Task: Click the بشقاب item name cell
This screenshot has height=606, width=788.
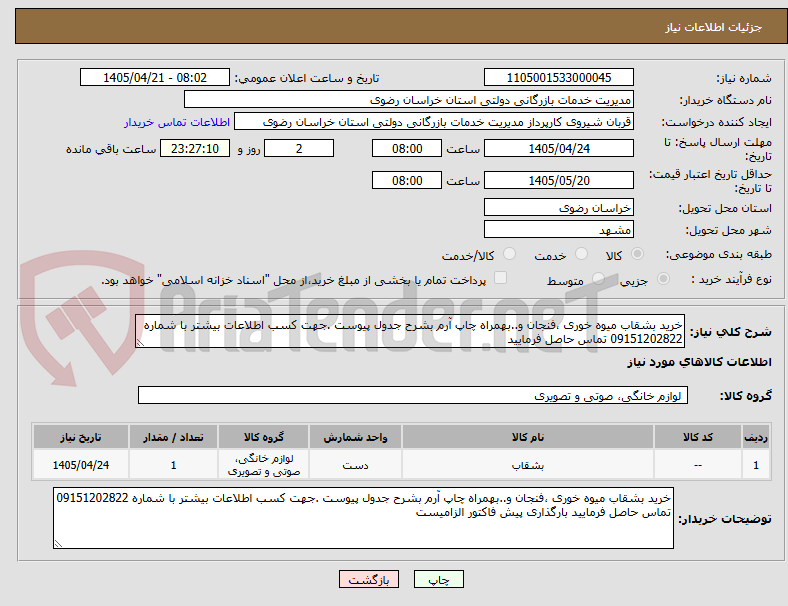Action: click(528, 465)
